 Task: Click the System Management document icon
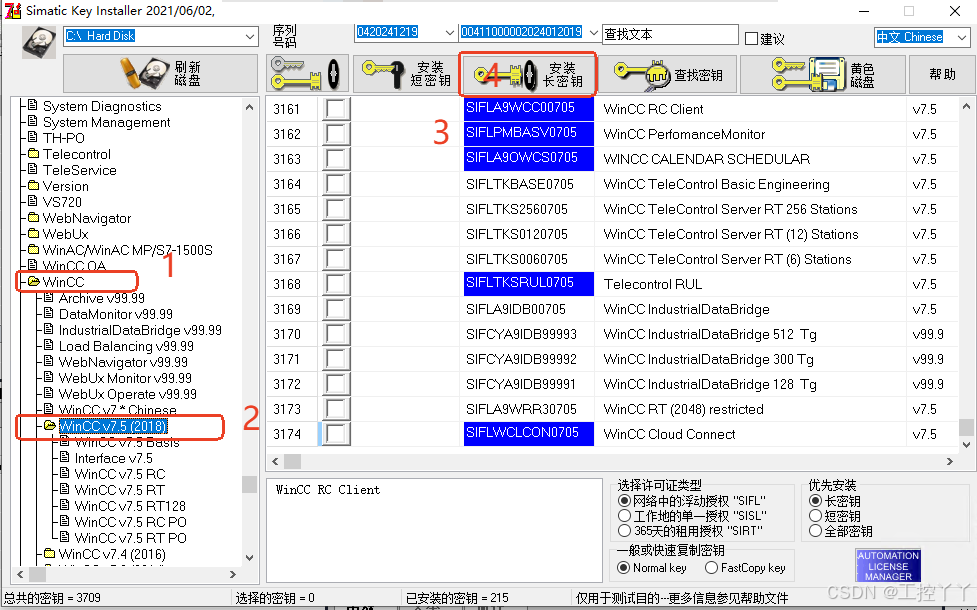click(x=34, y=122)
